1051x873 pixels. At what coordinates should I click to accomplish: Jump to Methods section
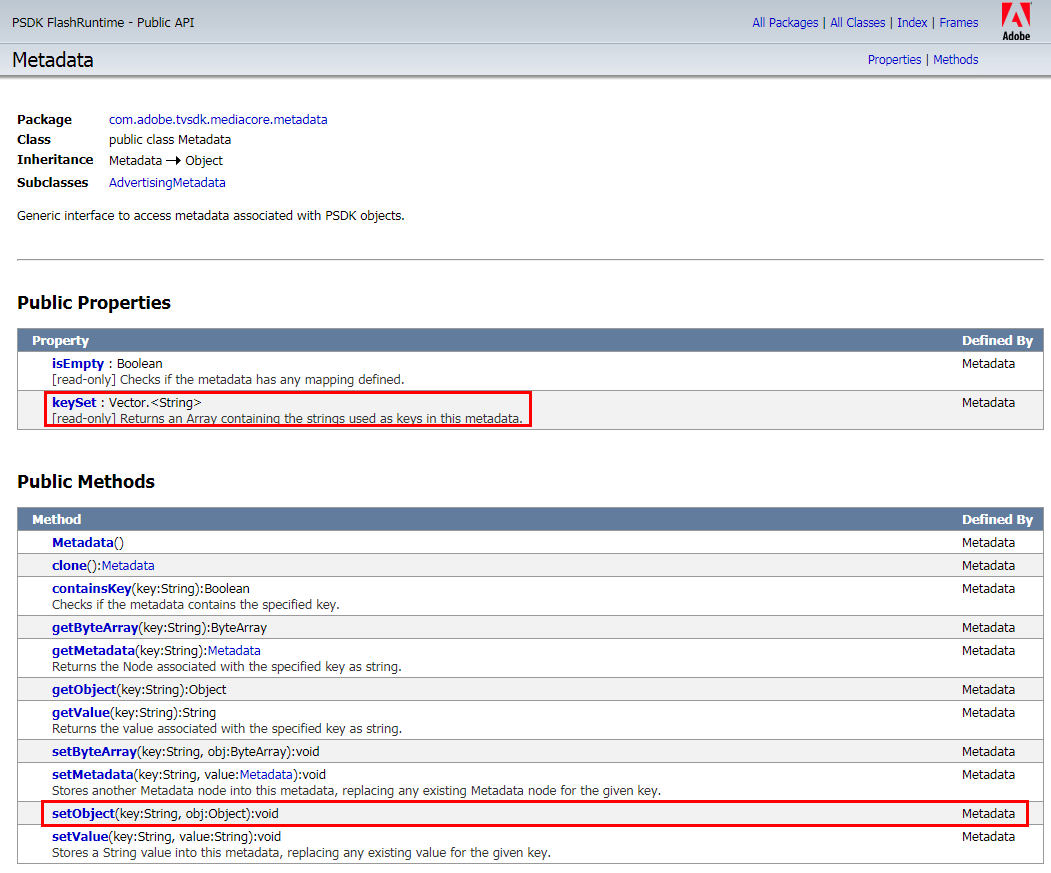click(955, 60)
